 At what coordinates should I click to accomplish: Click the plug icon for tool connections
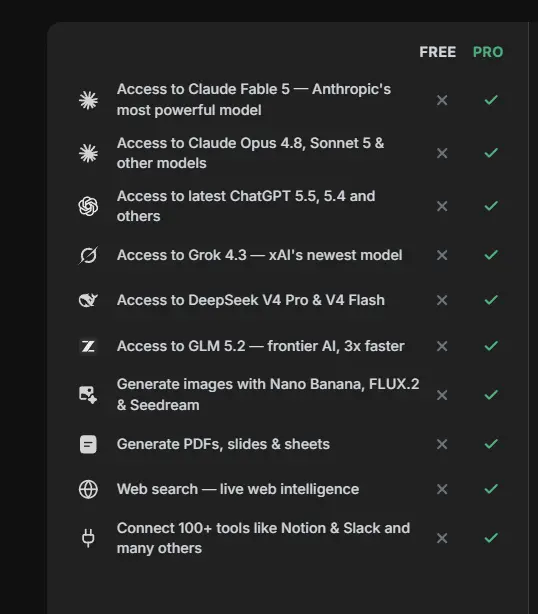click(x=88, y=538)
